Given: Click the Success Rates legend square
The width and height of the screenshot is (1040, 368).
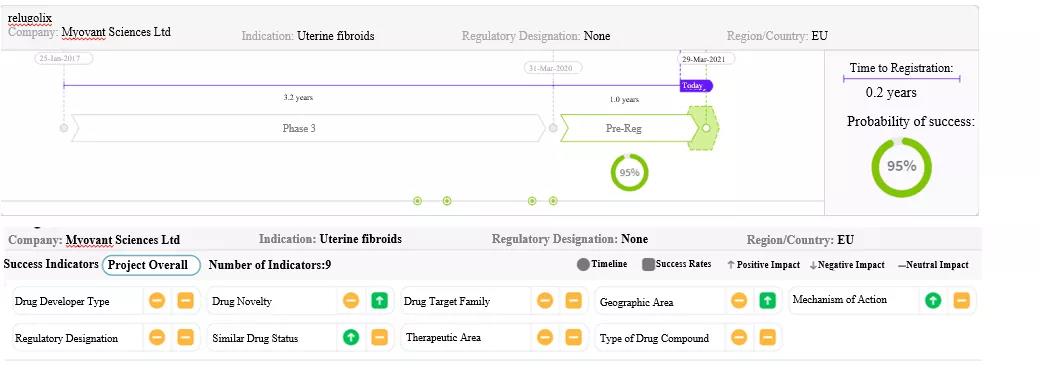Looking at the screenshot, I should pos(648,265).
